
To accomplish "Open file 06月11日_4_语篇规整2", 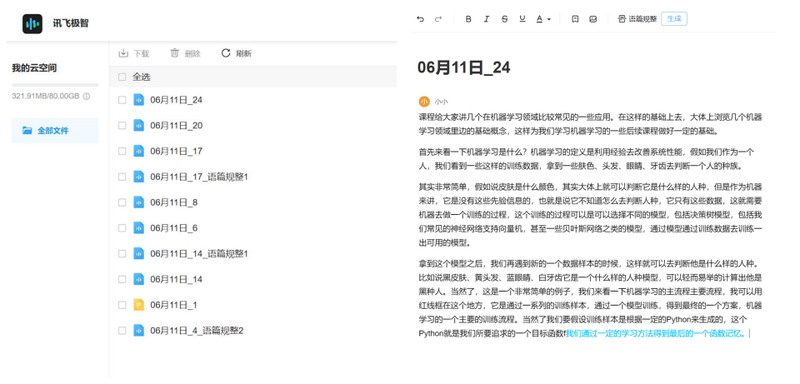I will [x=197, y=330].
